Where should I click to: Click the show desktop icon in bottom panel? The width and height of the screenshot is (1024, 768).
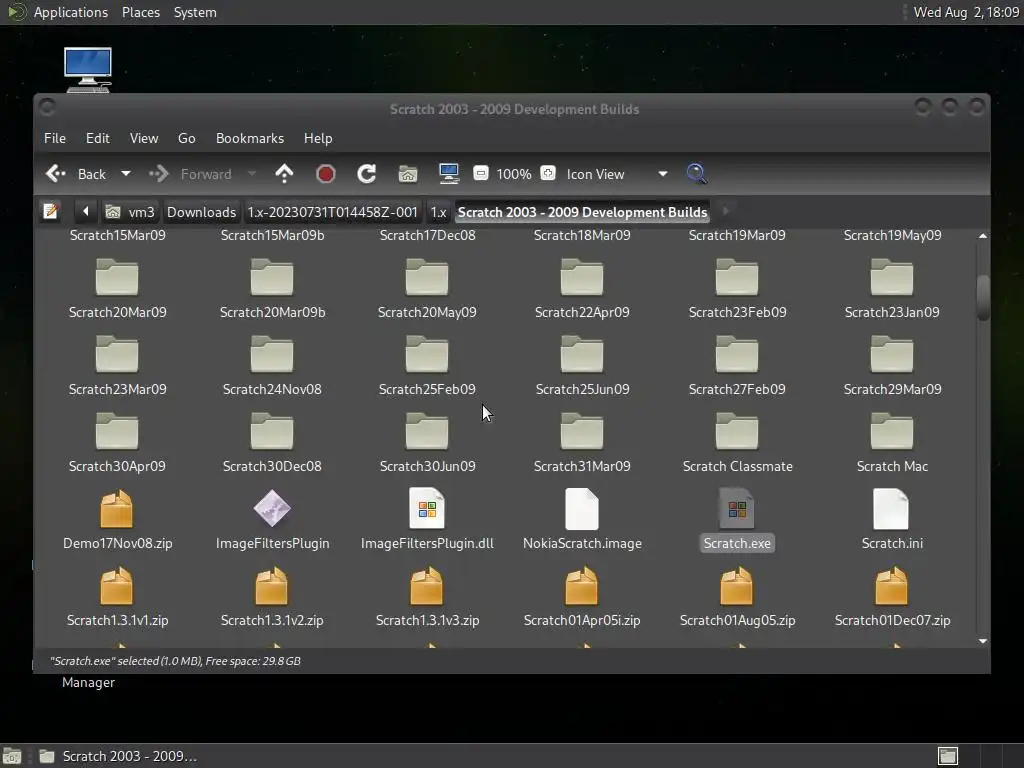pyautogui.click(x=12, y=756)
